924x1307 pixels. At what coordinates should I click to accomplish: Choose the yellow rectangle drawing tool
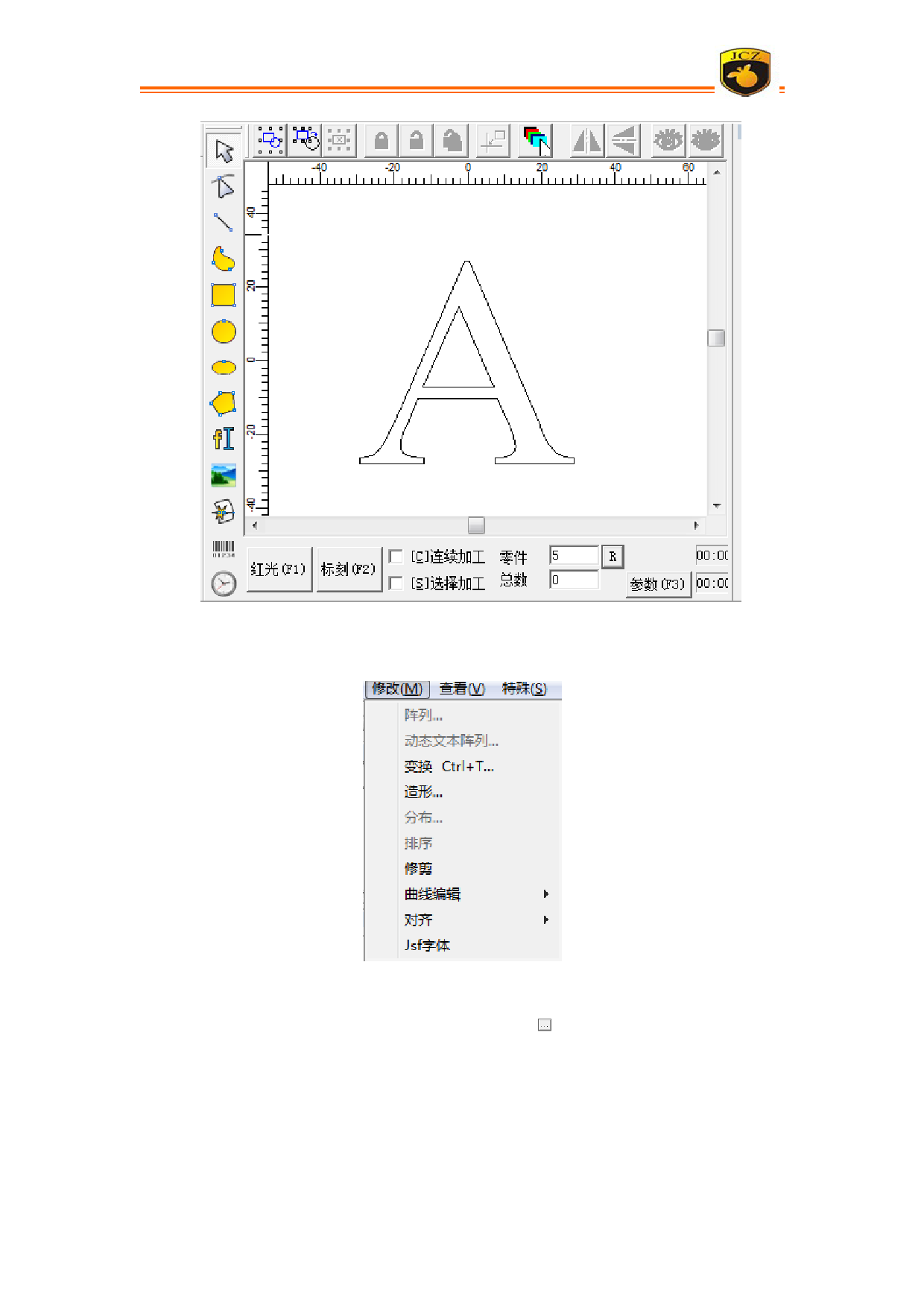coord(224,295)
